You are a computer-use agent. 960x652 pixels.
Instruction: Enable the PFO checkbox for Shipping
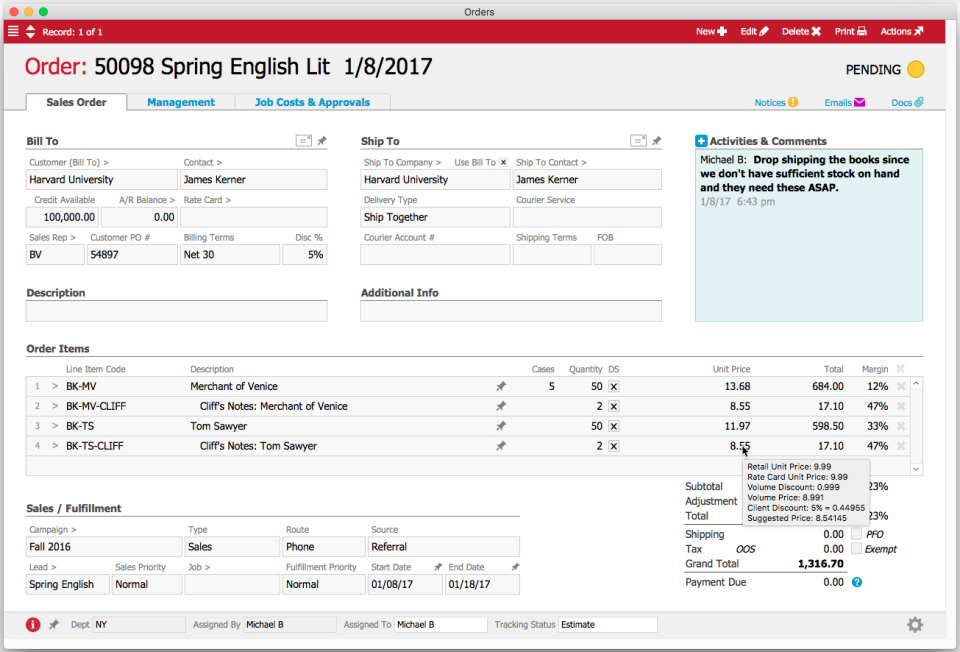tap(855, 534)
